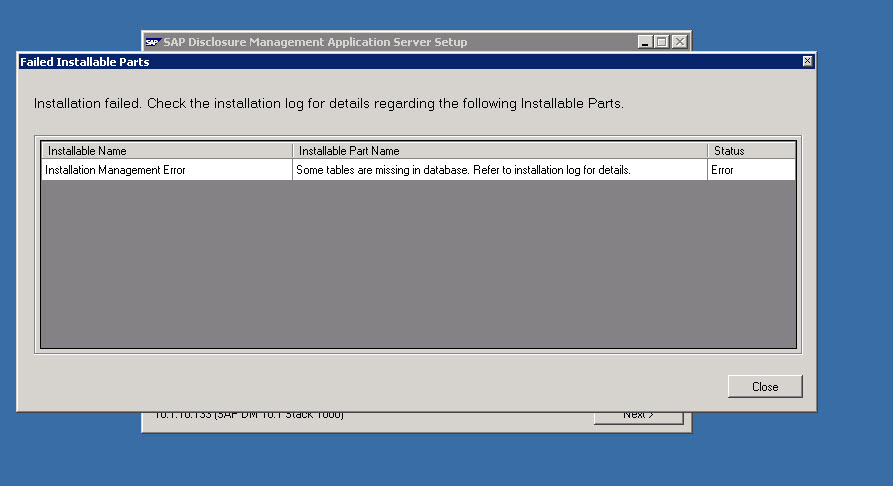Close the Failed Installable Parts dialog via X

[x=807, y=61]
